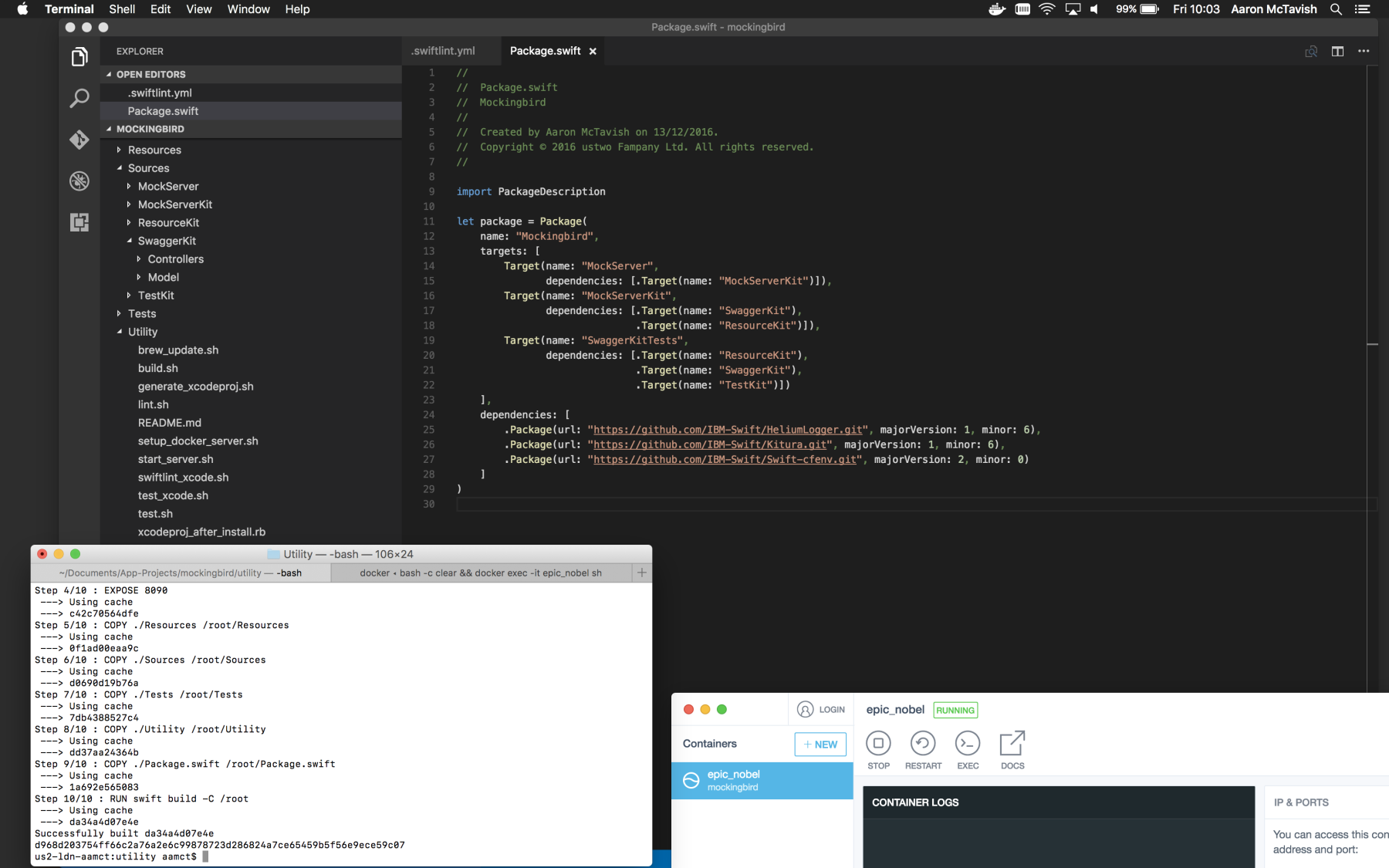Switch to the .swiftlint.yml tab
The image size is (1389, 868).
[443, 51]
